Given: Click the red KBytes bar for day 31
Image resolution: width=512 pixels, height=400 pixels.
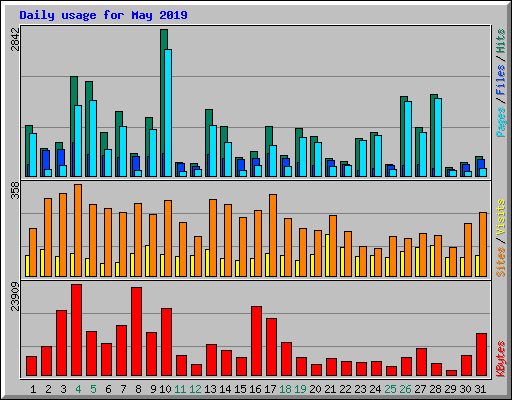Looking at the screenshot, I should [x=481, y=354].
